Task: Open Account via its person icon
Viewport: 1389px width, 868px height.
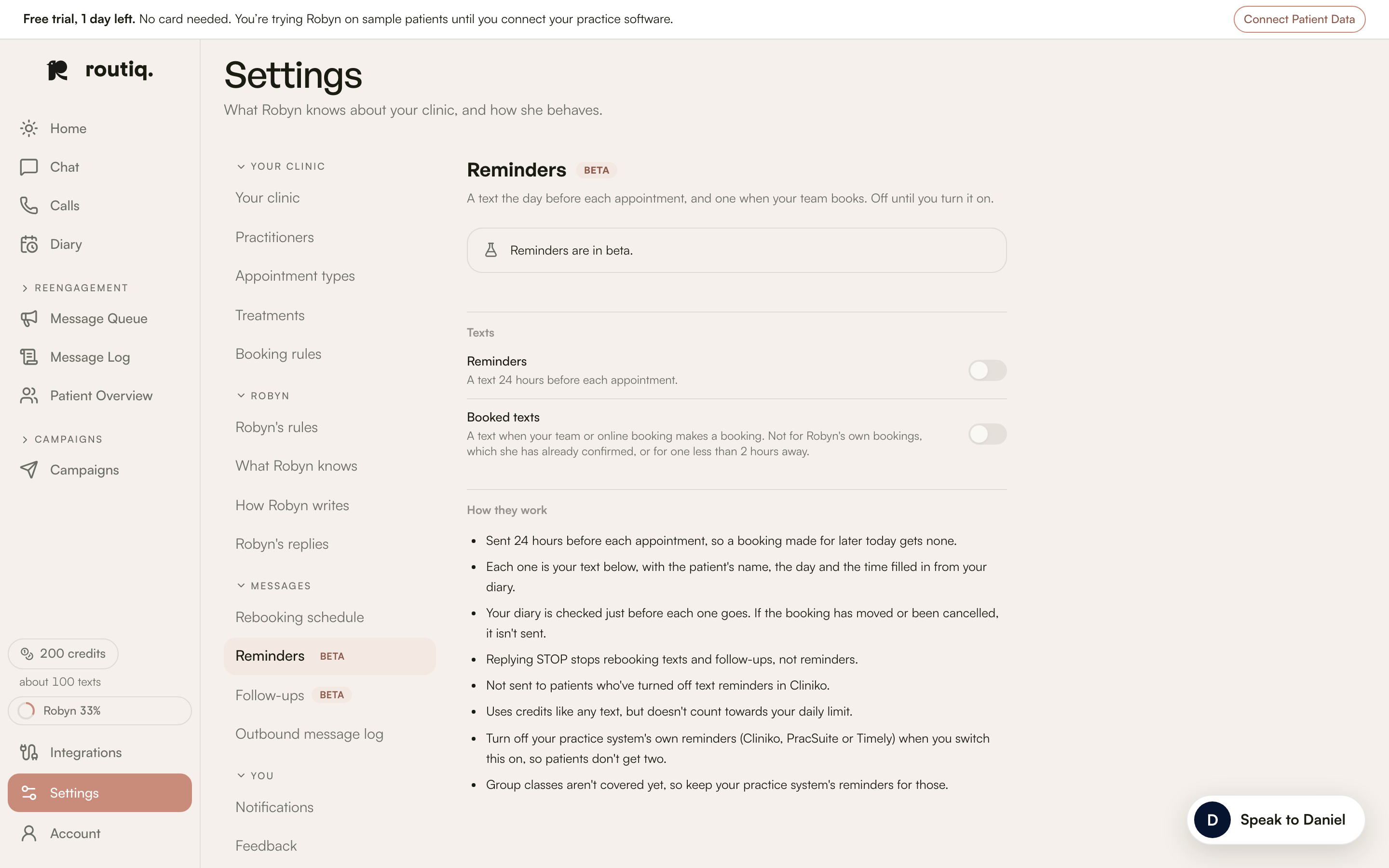Action: (x=29, y=833)
